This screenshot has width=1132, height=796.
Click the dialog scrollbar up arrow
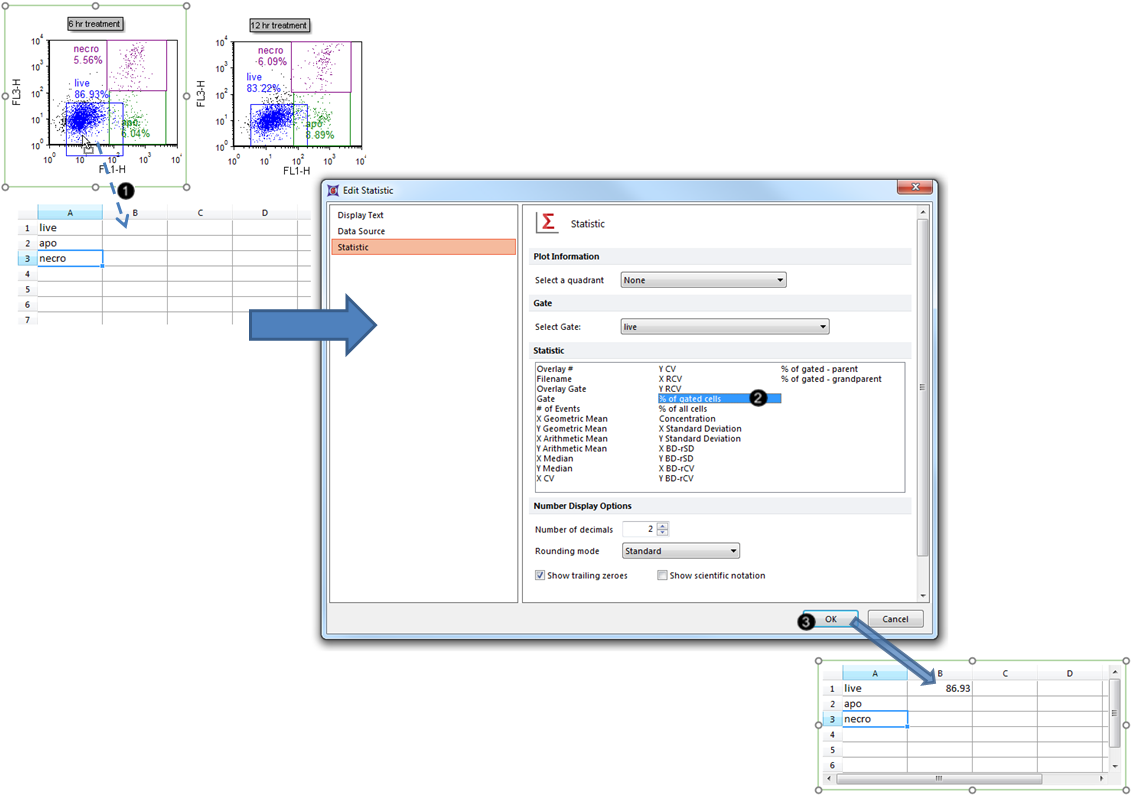point(922,212)
